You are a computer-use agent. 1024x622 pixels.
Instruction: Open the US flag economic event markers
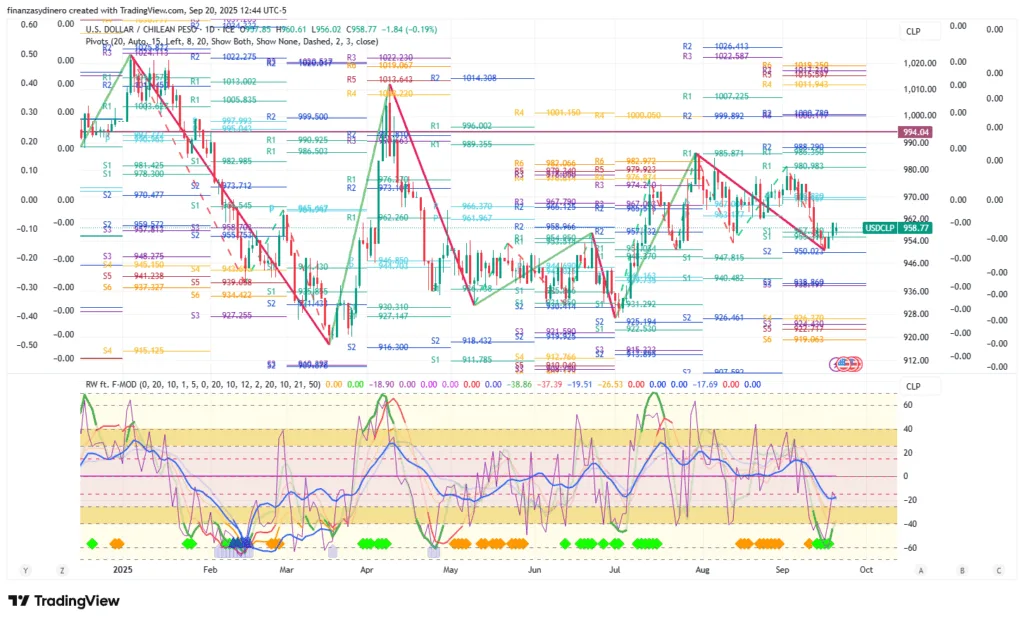click(x=846, y=364)
